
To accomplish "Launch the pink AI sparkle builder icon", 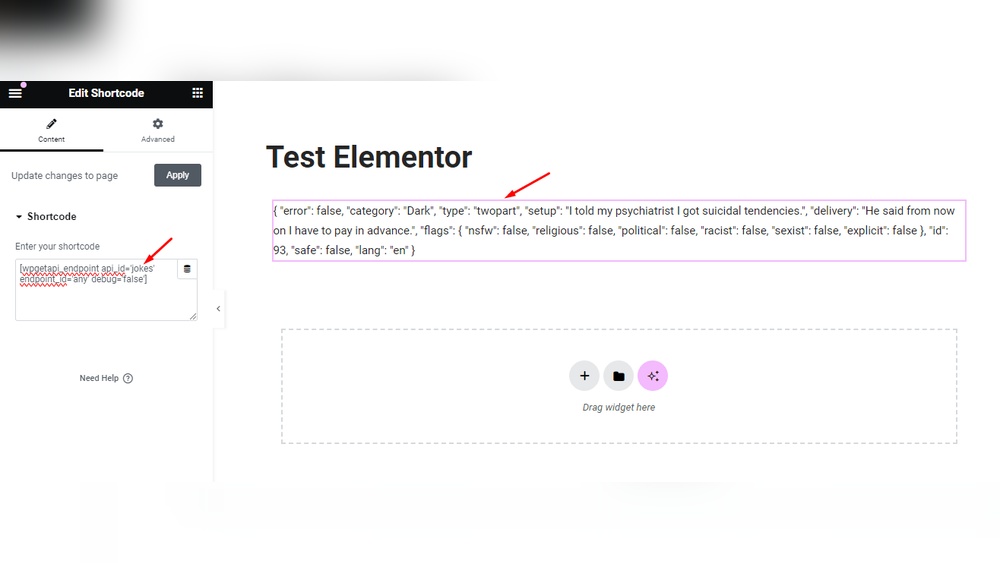I will click(652, 376).
